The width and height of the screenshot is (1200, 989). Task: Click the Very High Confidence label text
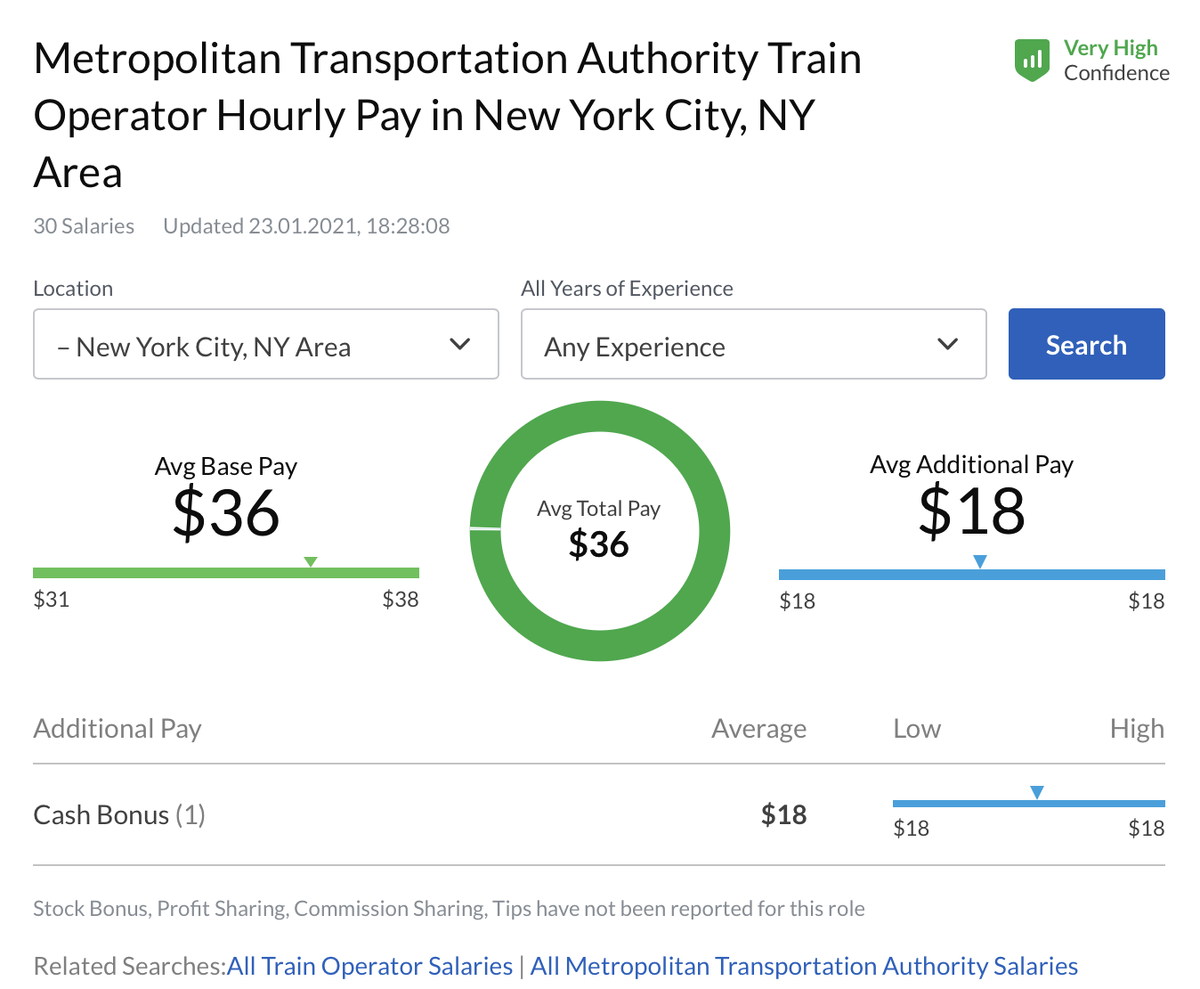pyautogui.click(x=1116, y=60)
